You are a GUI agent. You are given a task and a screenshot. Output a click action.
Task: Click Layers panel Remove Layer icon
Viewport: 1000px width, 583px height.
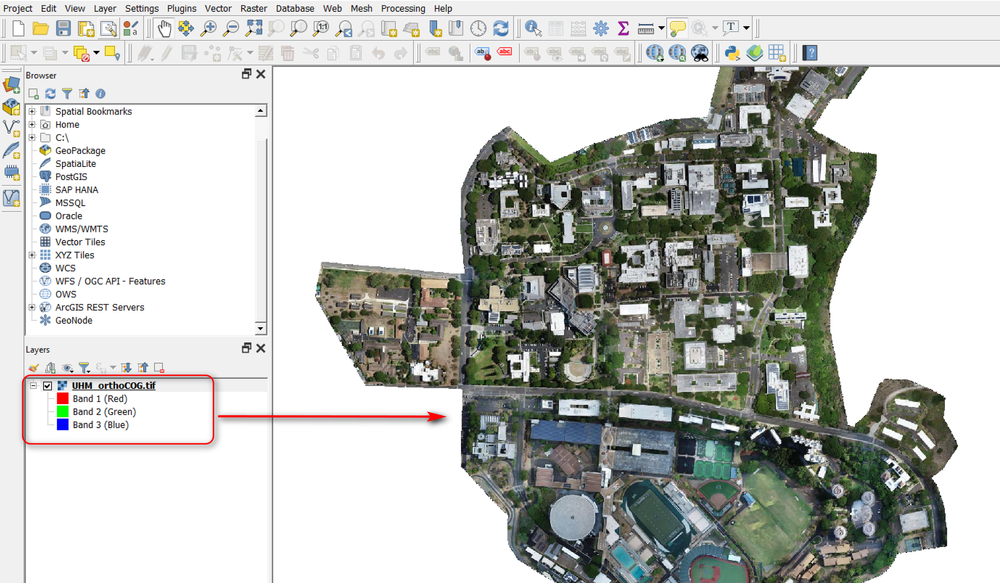click(x=159, y=368)
